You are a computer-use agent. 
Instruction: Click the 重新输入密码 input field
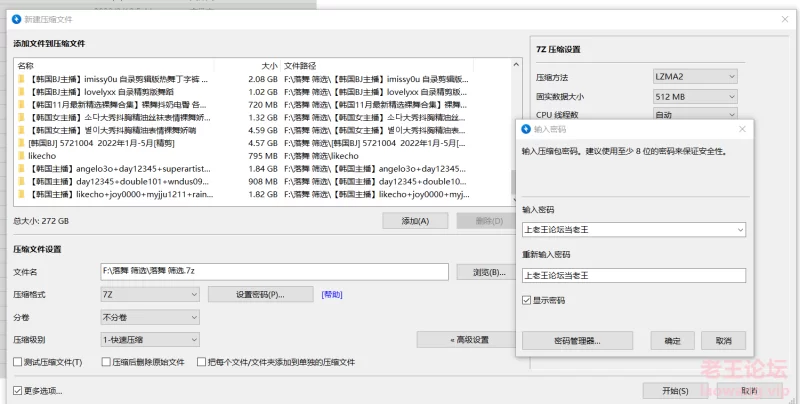(x=634, y=275)
